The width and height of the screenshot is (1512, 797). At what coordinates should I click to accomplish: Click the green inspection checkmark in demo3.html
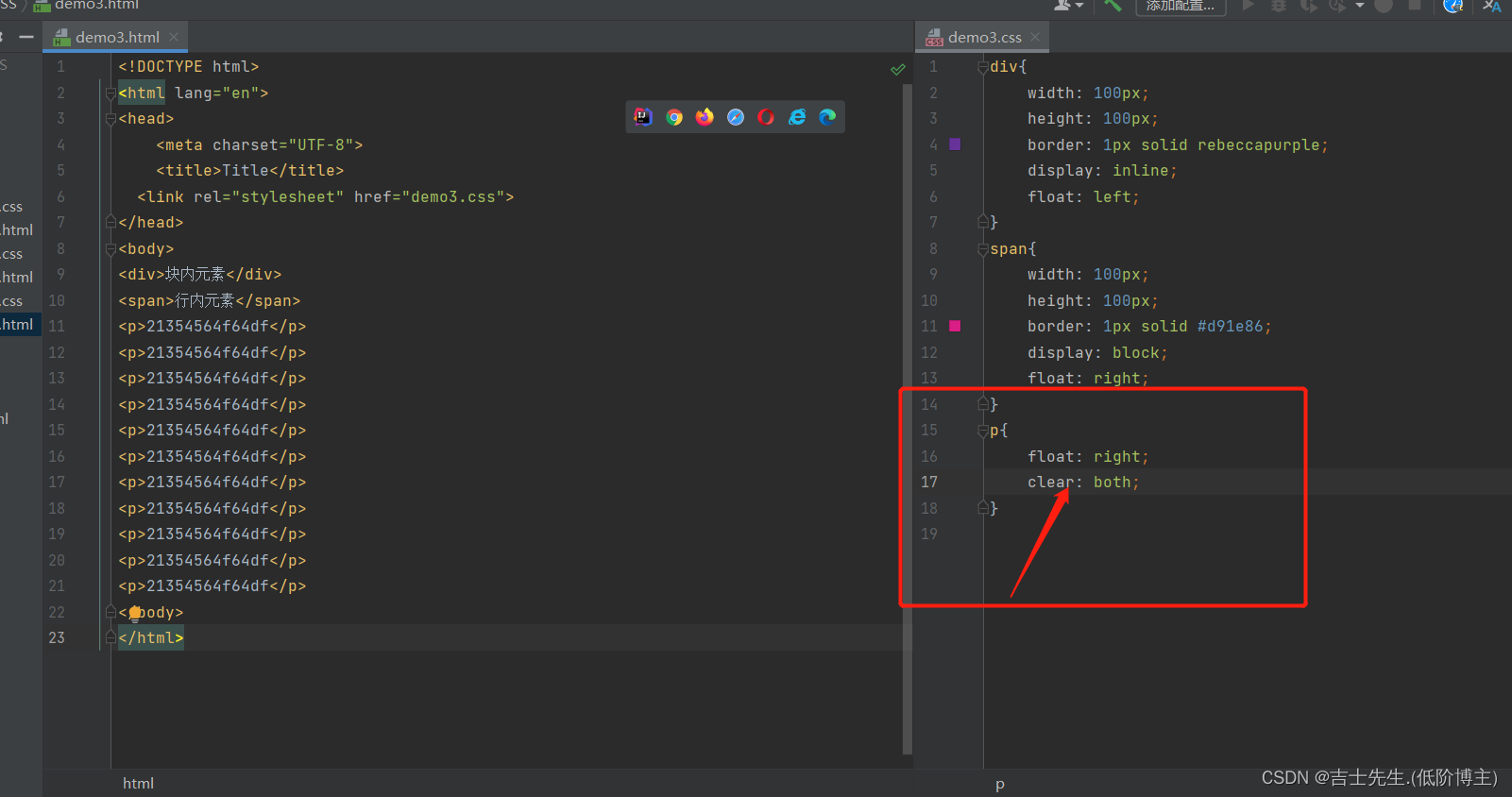pyautogui.click(x=898, y=69)
